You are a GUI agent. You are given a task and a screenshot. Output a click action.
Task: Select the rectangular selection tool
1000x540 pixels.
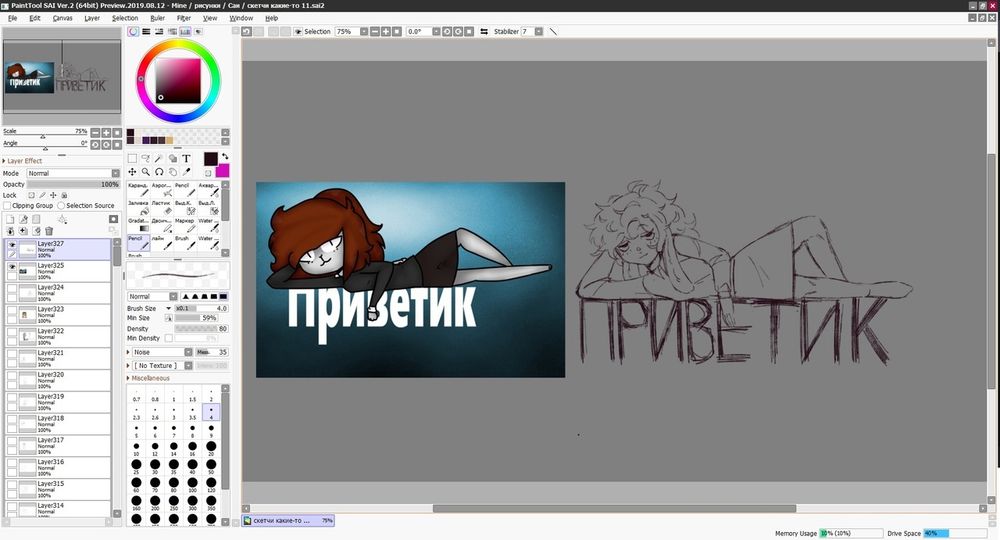(x=132, y=158)
